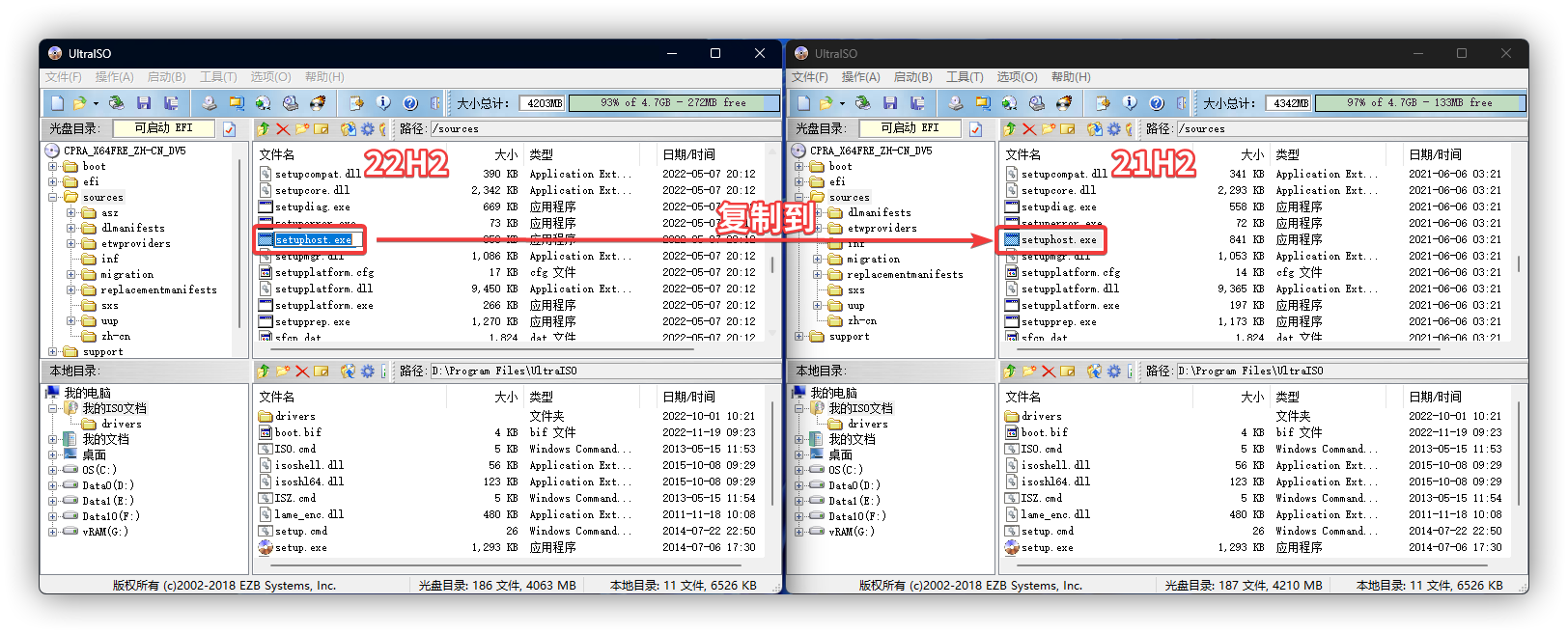Viewport: 1568px width, 633px height.
Task: Sort by 日期/时间 column in right image pane
Action: (x=1435, y=154)
